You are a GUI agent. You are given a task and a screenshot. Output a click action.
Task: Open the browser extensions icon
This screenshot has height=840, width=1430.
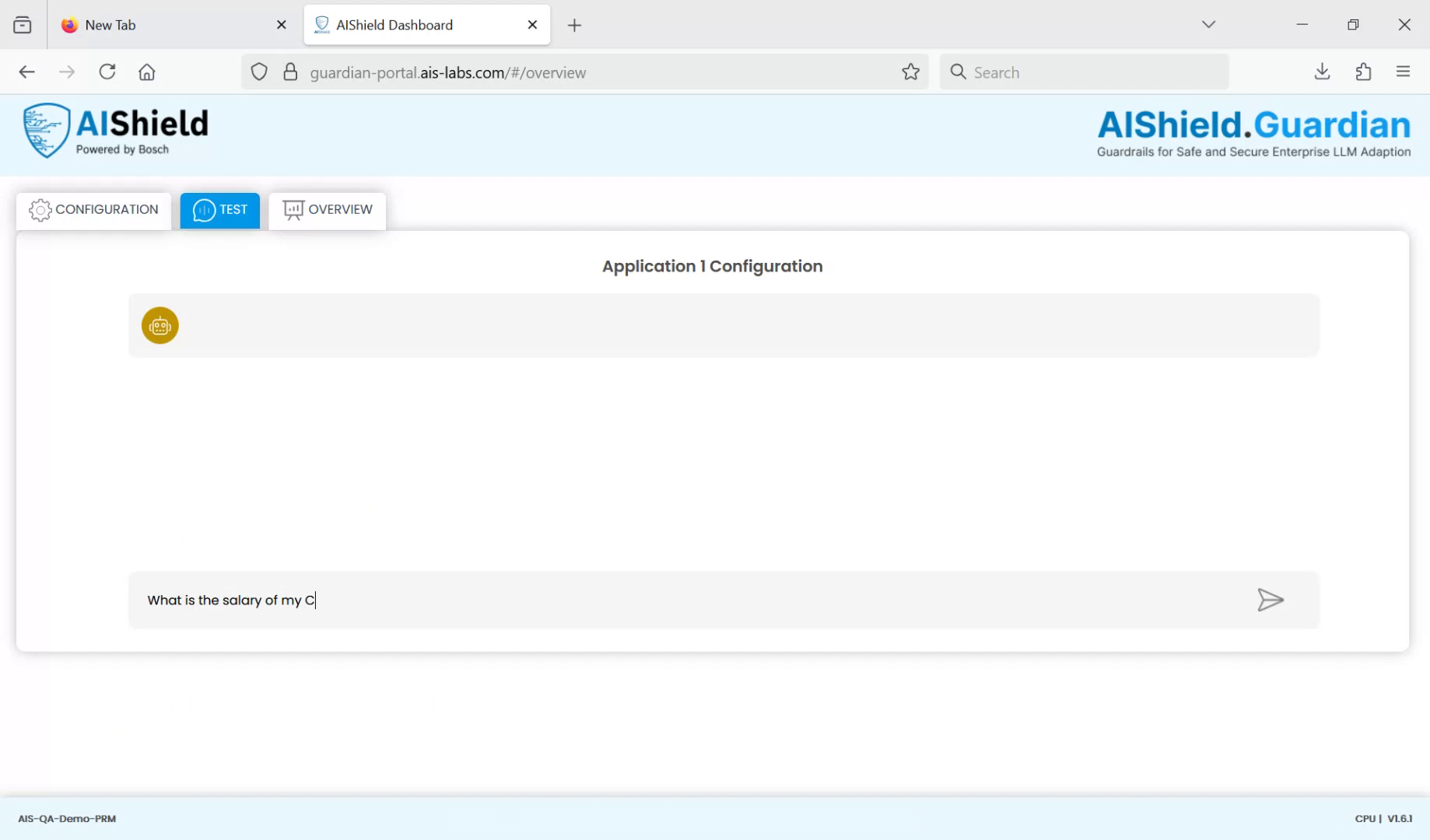pyautogui.click(x=1362, y=72)
